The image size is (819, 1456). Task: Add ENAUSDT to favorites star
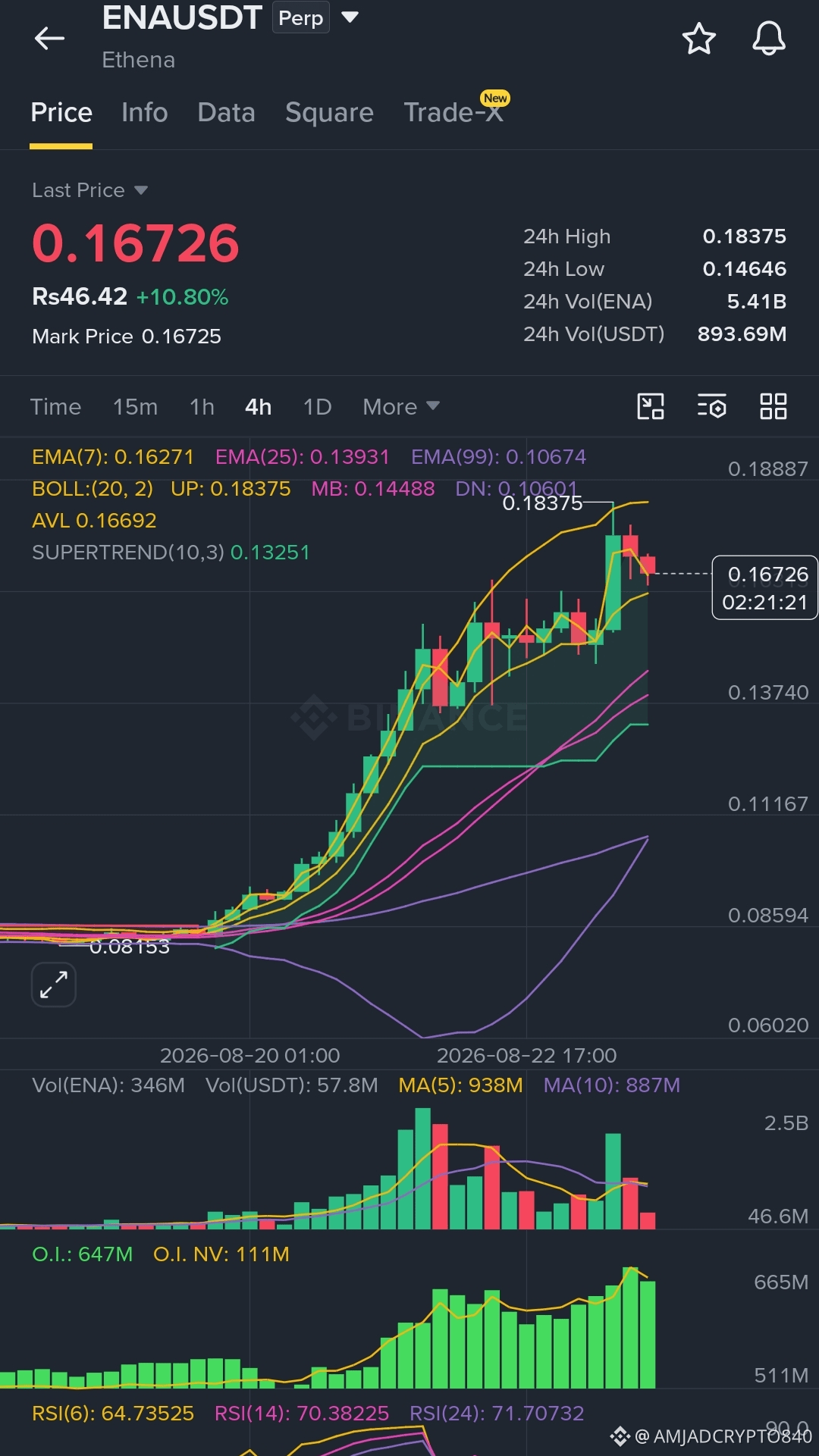click(698, 39)
